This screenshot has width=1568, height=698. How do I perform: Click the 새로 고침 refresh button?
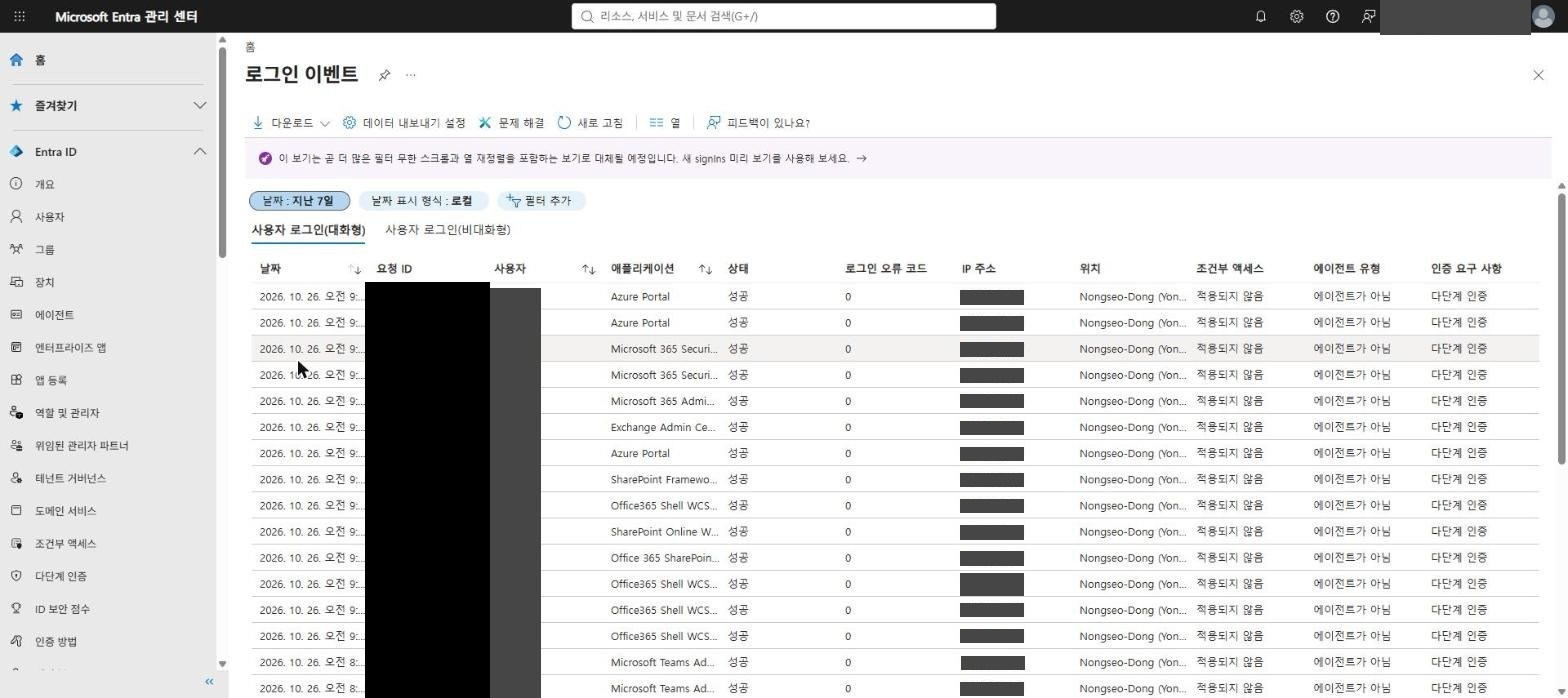pyautogui.click(x=590, y=123)
